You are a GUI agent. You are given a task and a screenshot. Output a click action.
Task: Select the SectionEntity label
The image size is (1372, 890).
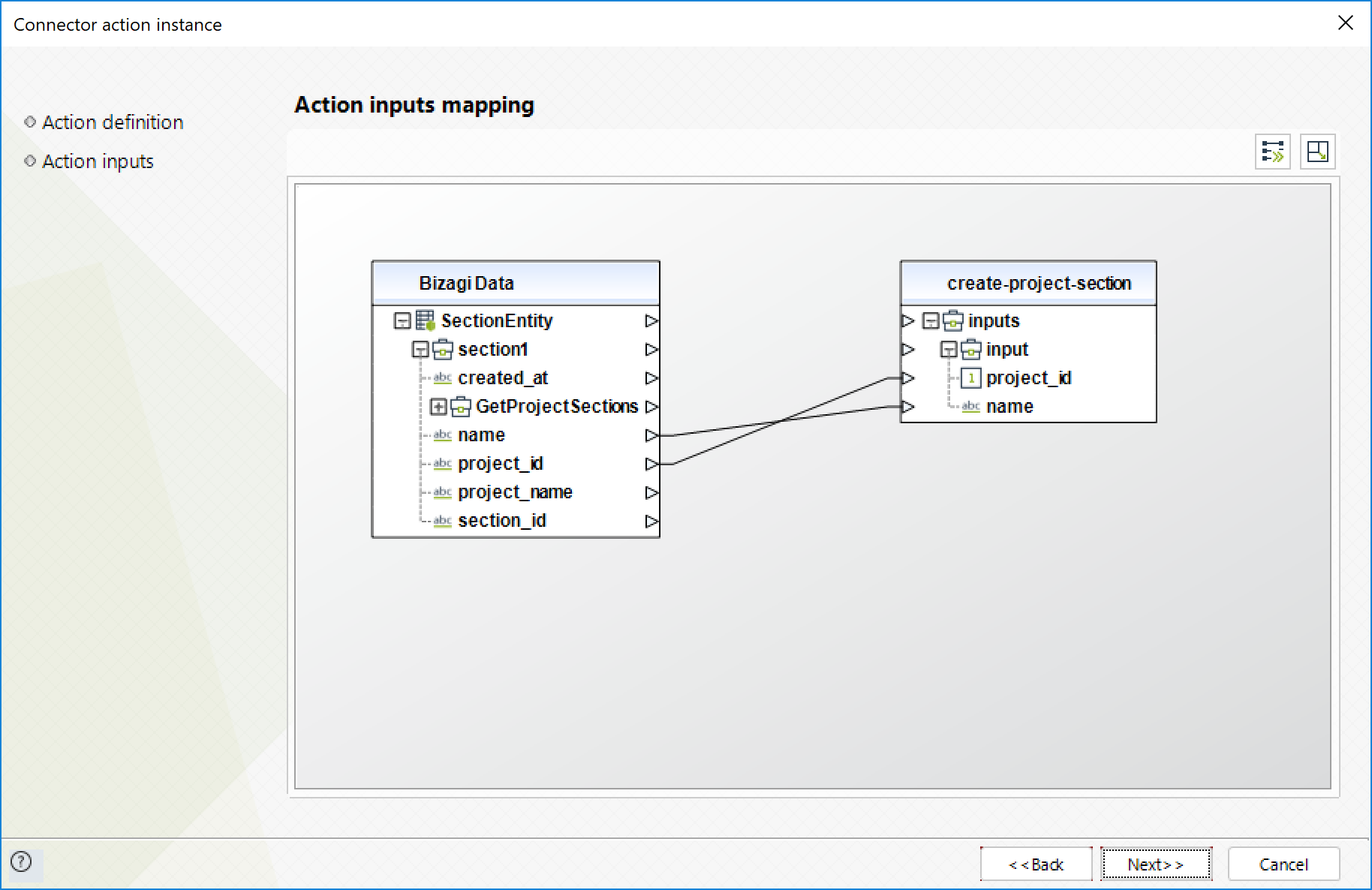coord(497,320)
